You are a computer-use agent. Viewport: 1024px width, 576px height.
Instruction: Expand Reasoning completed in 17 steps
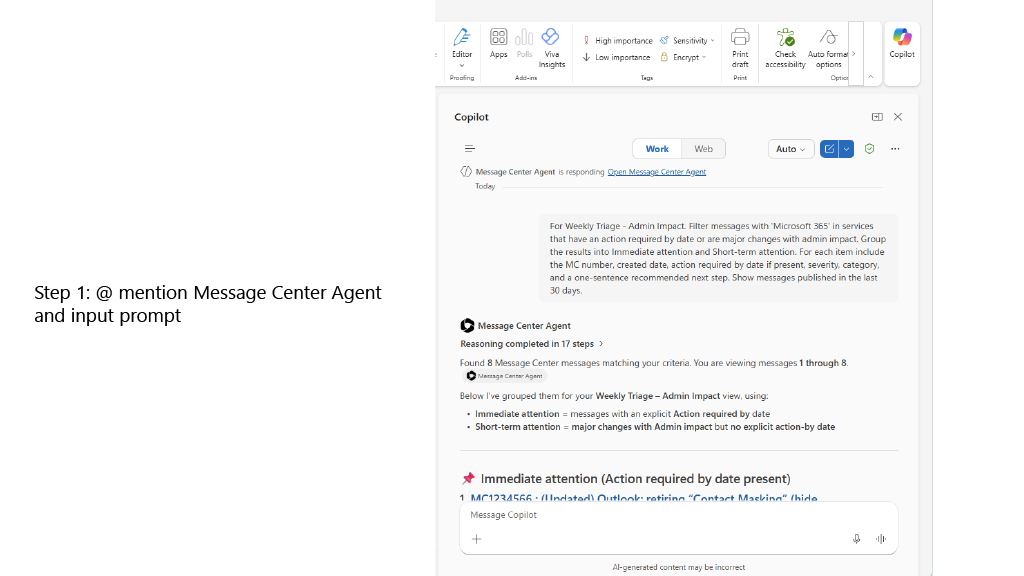coord(532,344)
